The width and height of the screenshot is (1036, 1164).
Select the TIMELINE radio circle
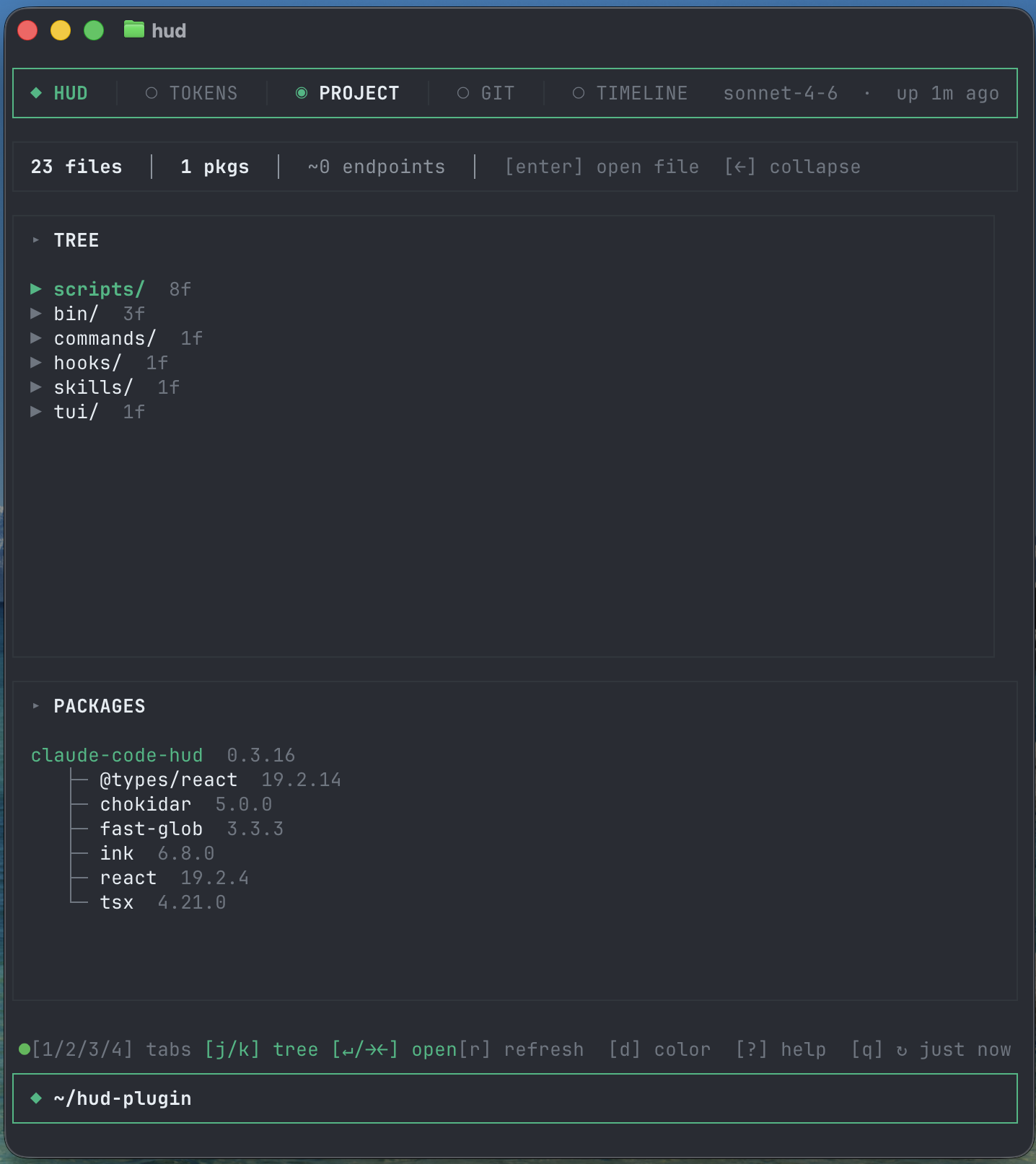pos(579,93)
